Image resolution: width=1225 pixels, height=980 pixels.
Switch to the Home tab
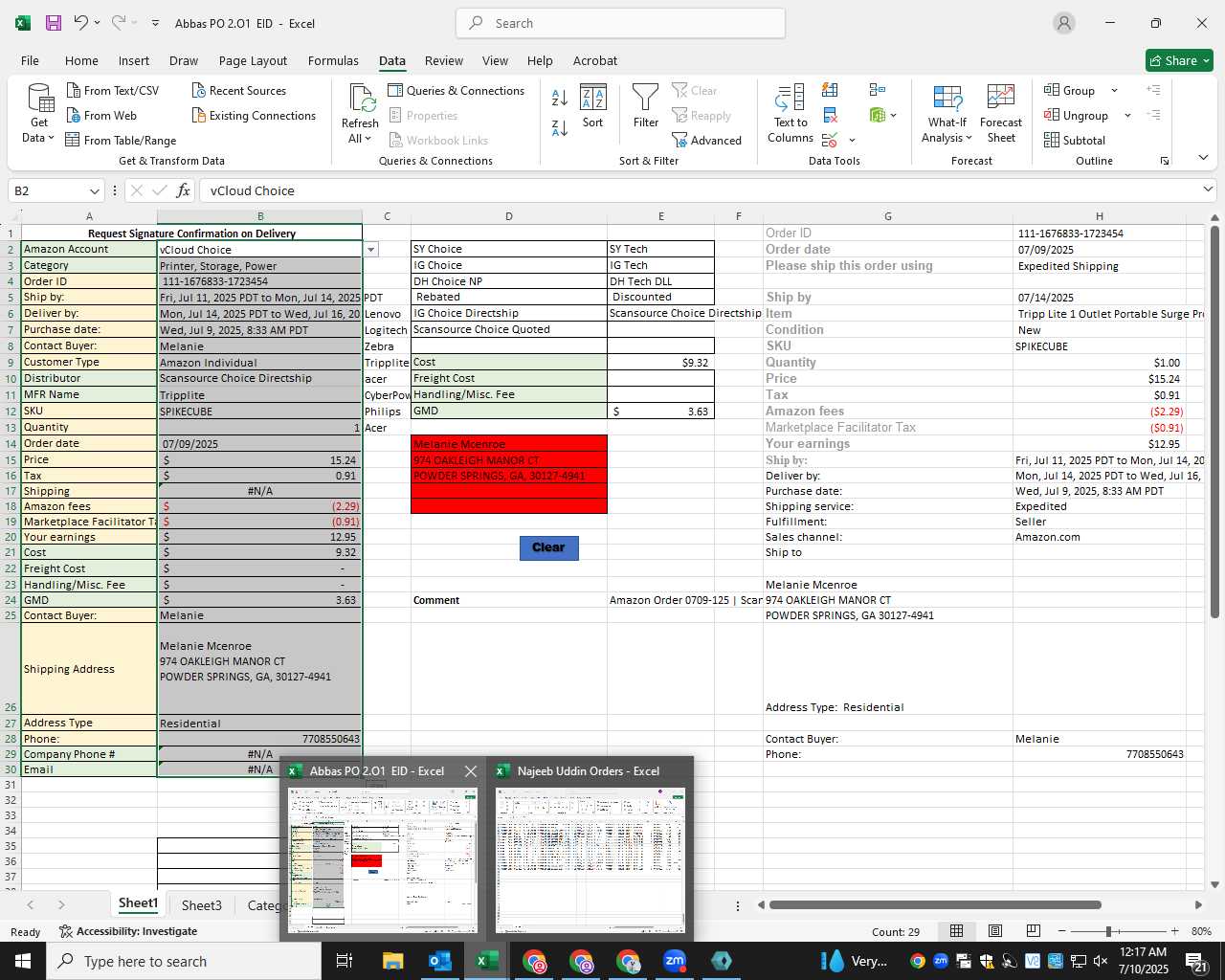pyautogui.click(x=81, y=60)
